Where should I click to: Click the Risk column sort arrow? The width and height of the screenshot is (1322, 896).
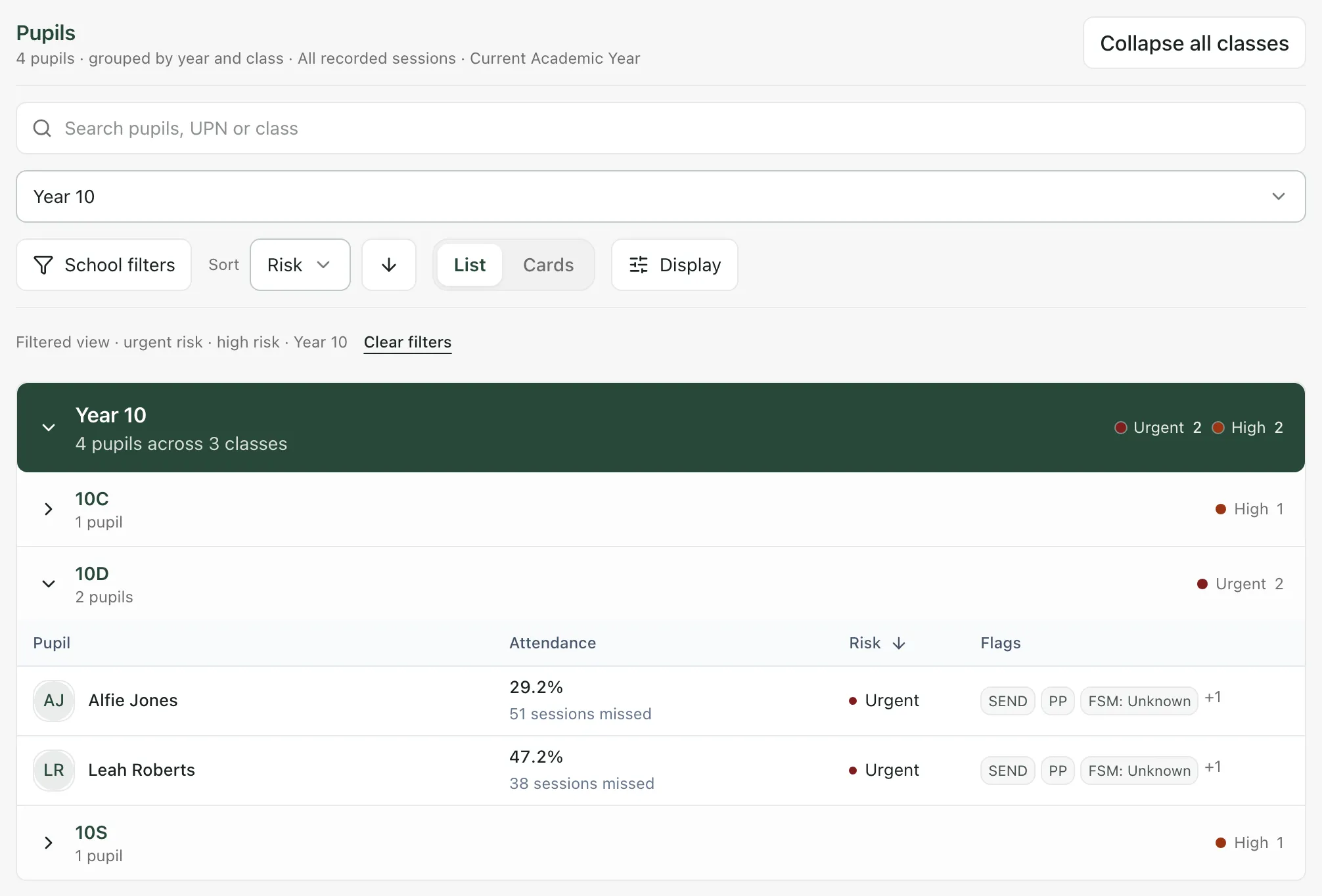[x=899, y=644]
